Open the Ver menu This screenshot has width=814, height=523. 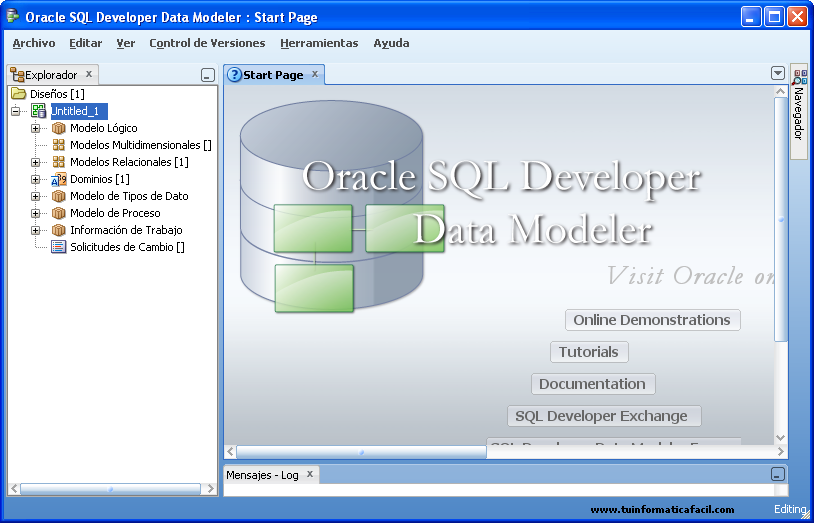[x=126, y=43]
